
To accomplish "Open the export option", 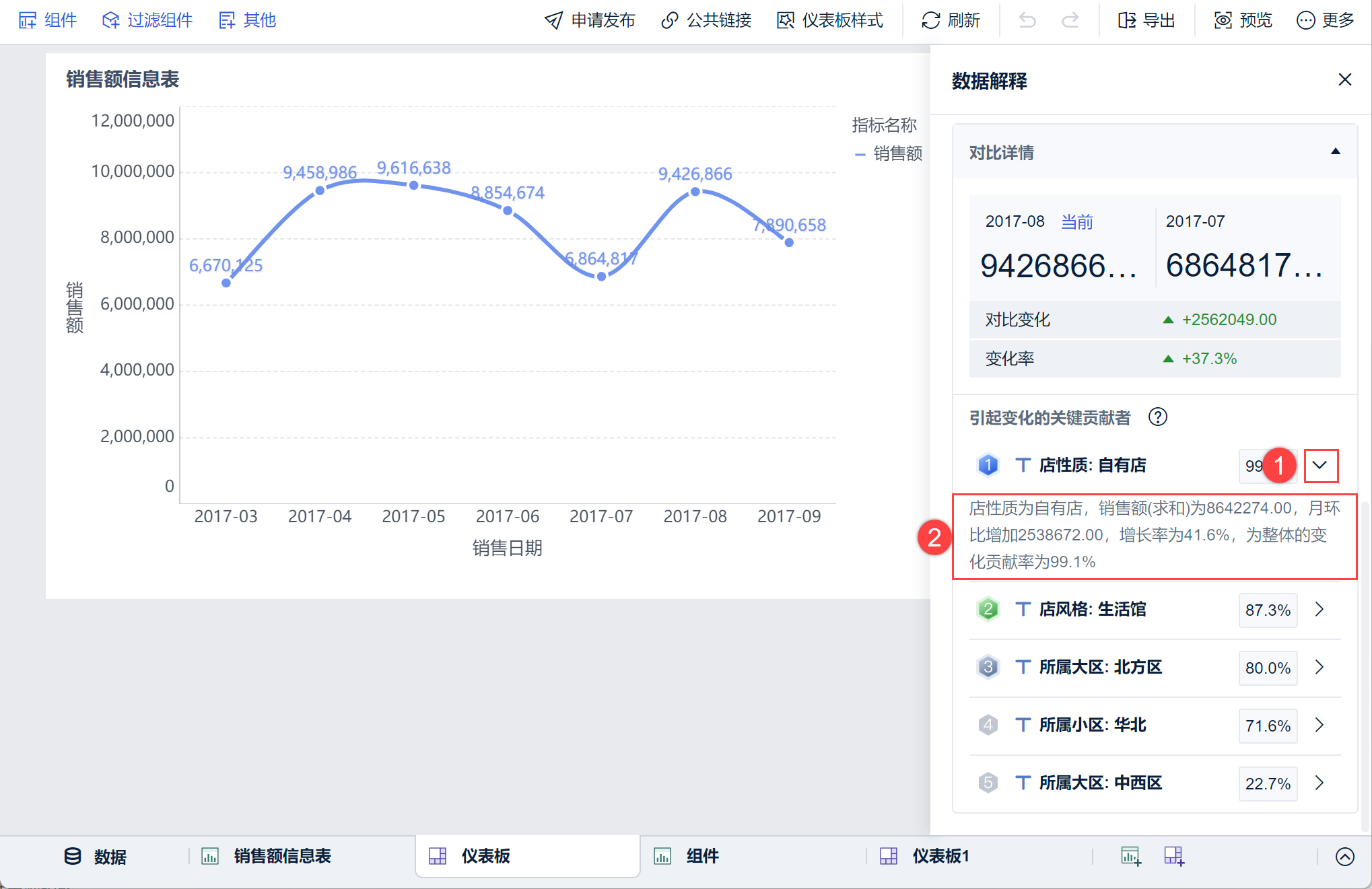I will [1146, 21].
